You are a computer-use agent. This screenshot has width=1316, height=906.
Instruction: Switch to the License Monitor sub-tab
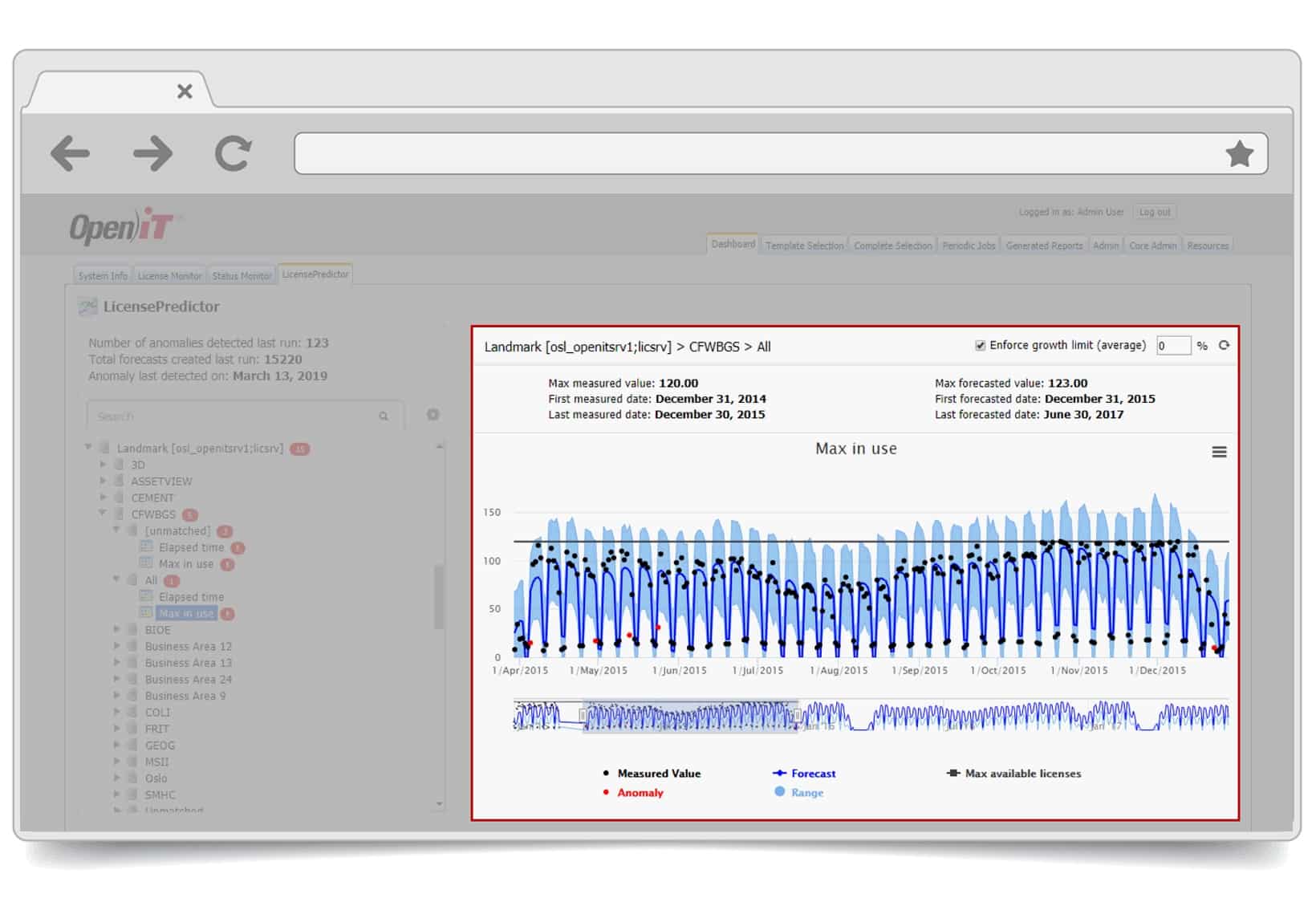[x=169, y=275]
